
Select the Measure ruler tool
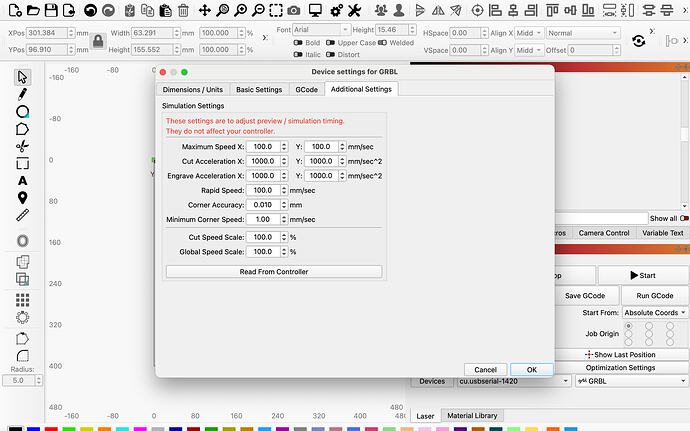22,214
